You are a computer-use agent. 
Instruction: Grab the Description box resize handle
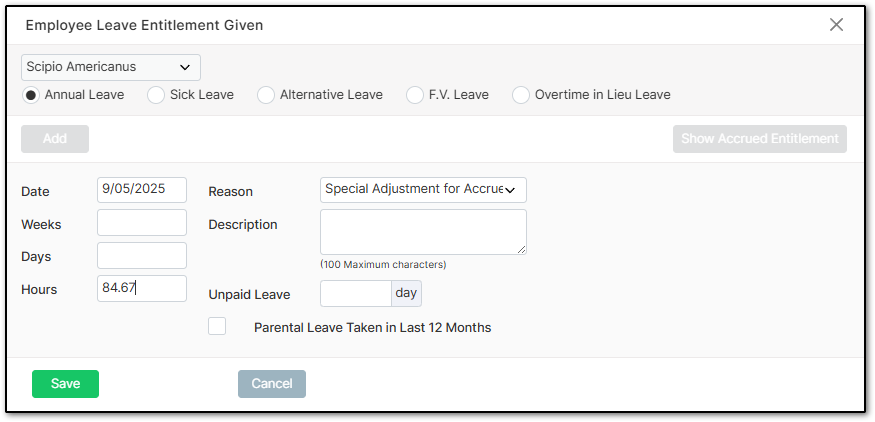tap(521, 250)
